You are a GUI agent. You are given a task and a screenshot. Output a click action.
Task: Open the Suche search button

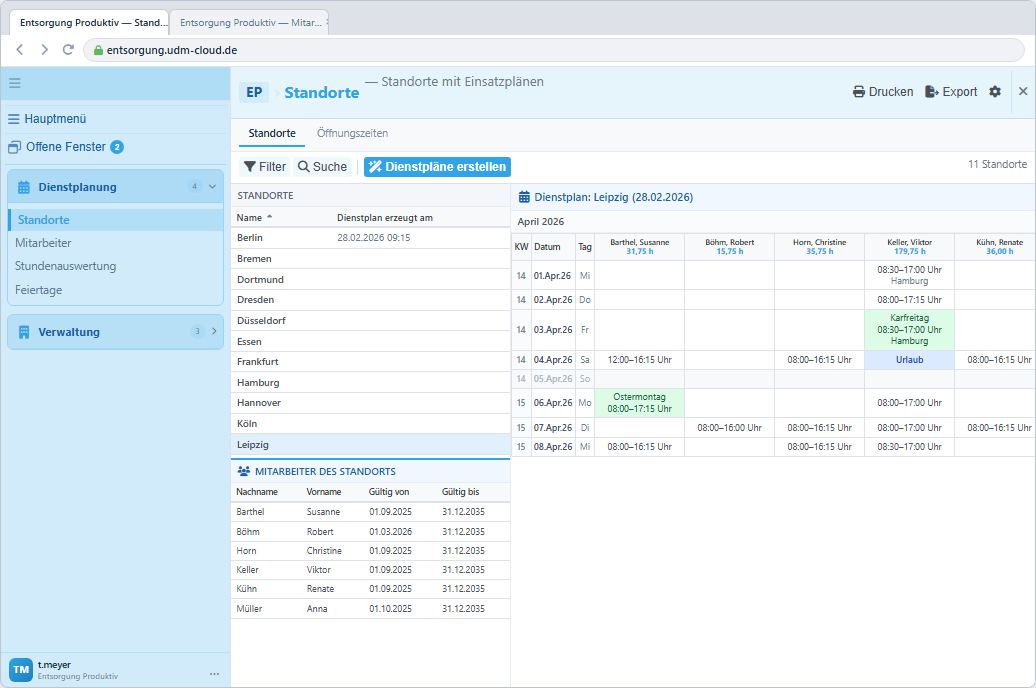coord(322,167)
